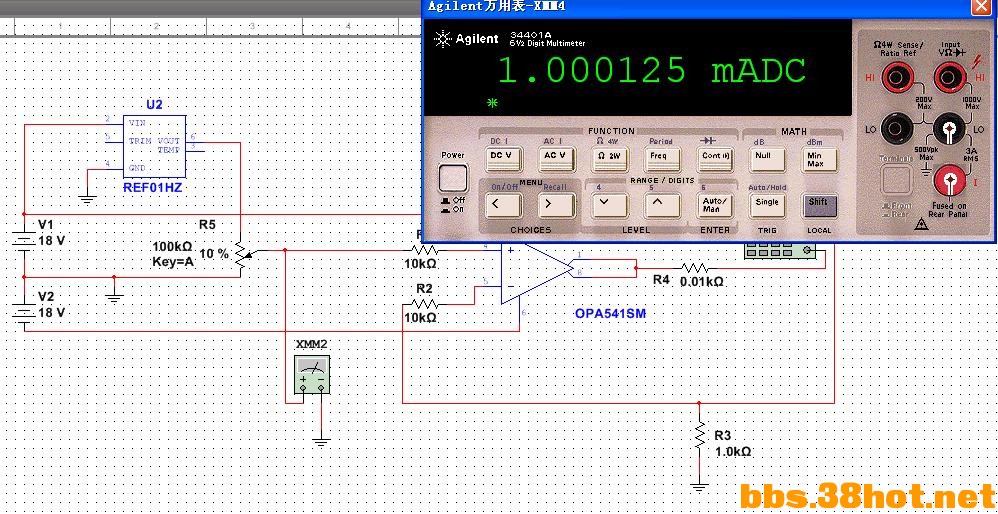Click the 10 % potentiometer setting
998x514 pixels.
point(214,254)
